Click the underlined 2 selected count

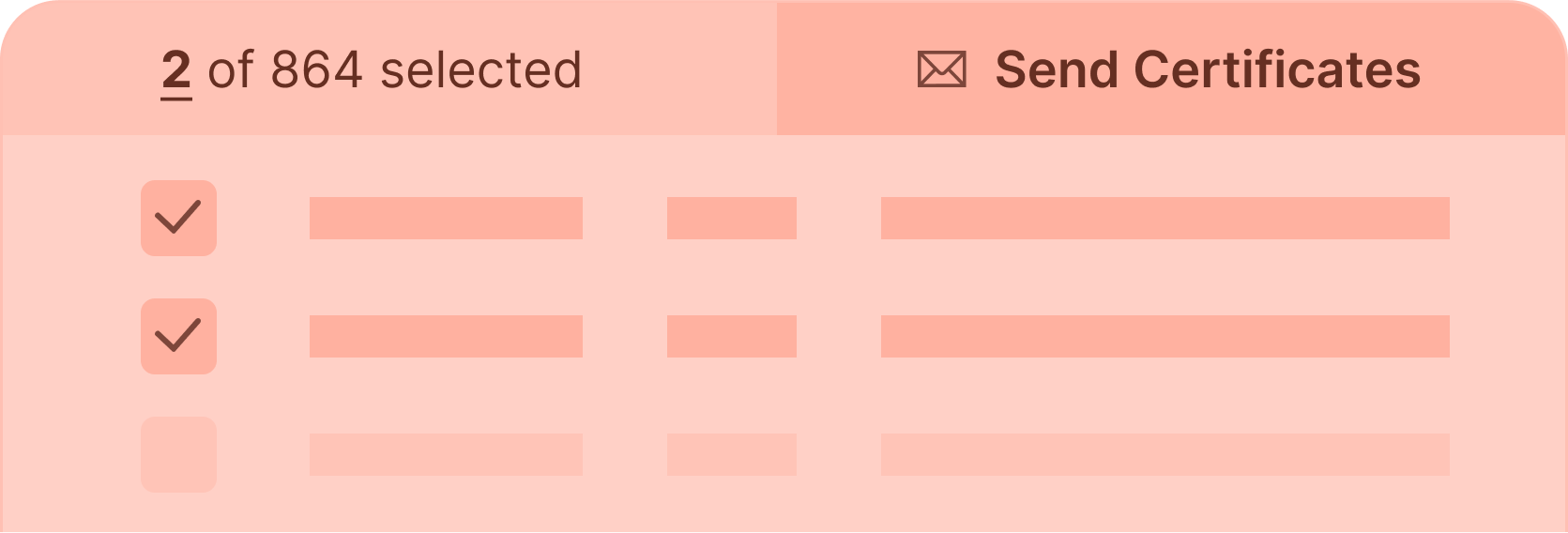176,71
